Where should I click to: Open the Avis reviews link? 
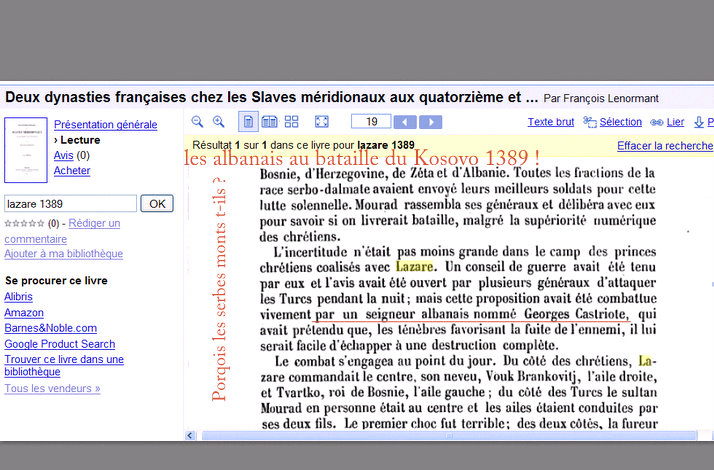point(63,155)
